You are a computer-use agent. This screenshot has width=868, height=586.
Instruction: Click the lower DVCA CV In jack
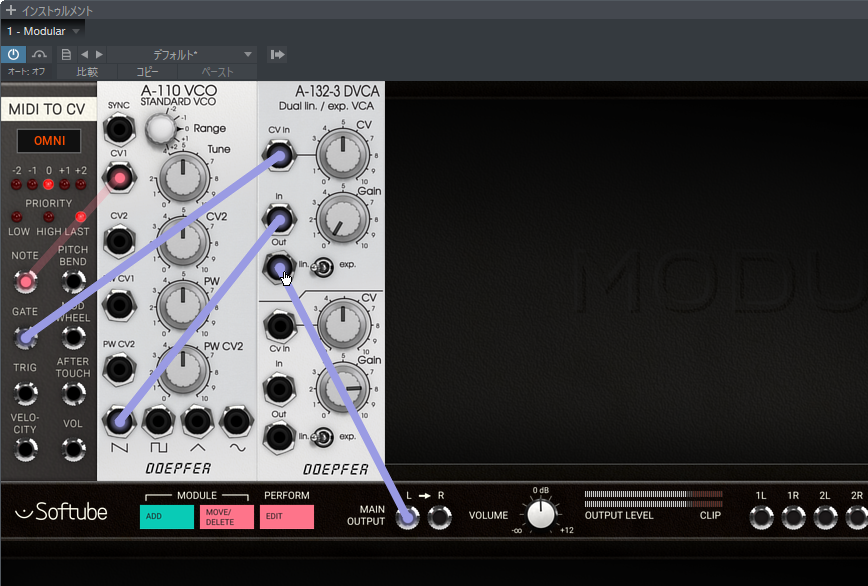coord(279,326)
